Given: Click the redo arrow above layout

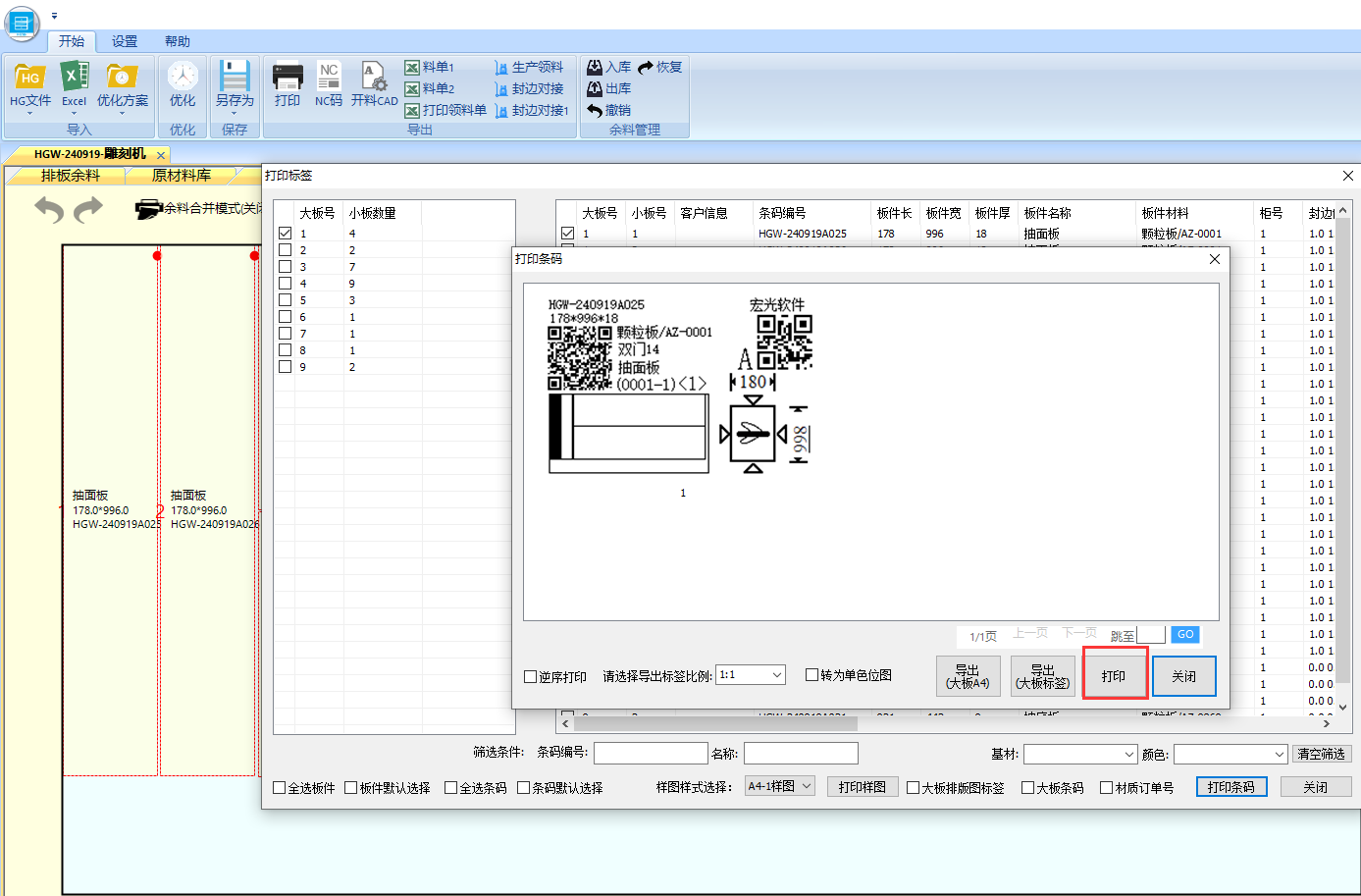Looking at the screenshot, I should tap(88, 209).
